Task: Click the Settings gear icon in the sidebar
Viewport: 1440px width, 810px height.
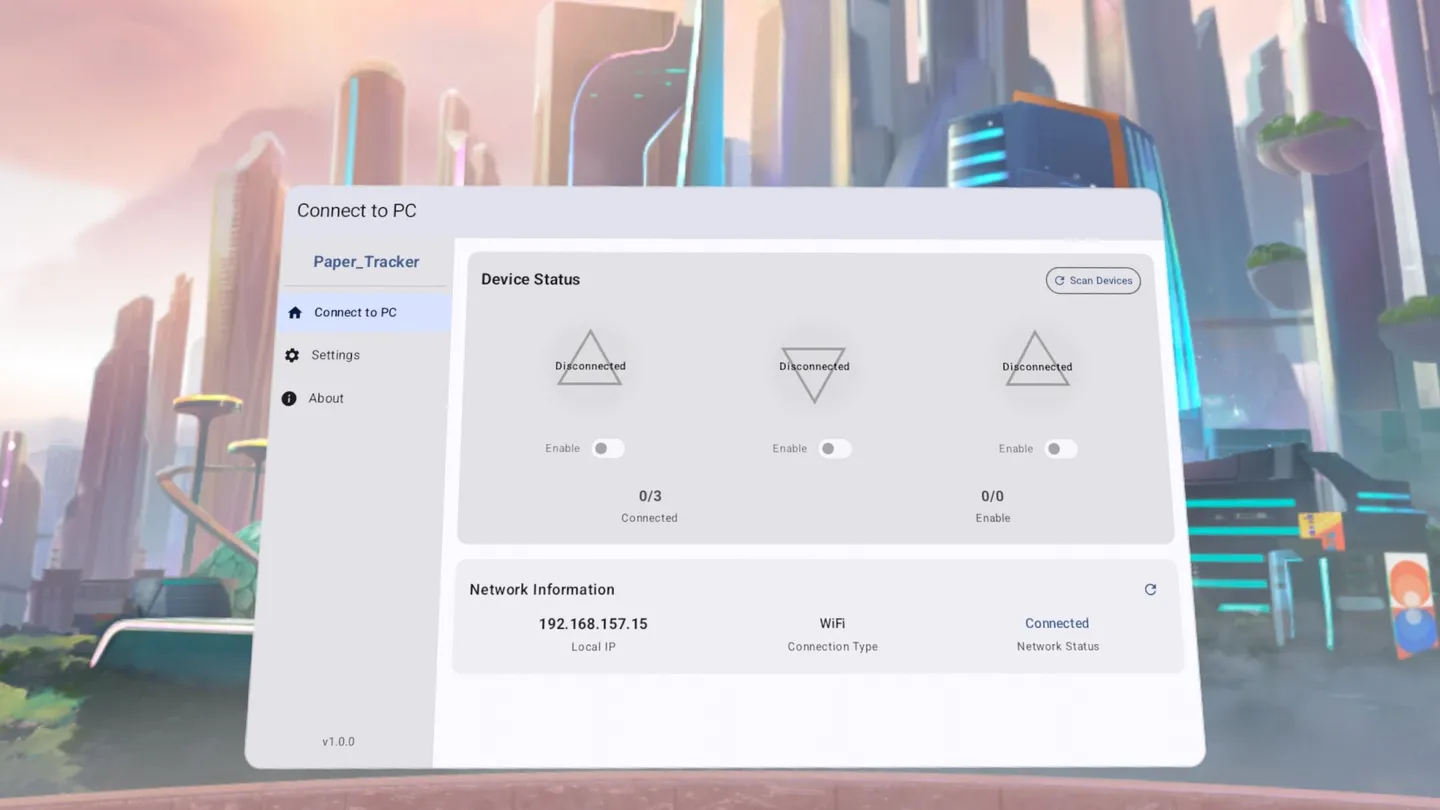Action: (292, 355)
